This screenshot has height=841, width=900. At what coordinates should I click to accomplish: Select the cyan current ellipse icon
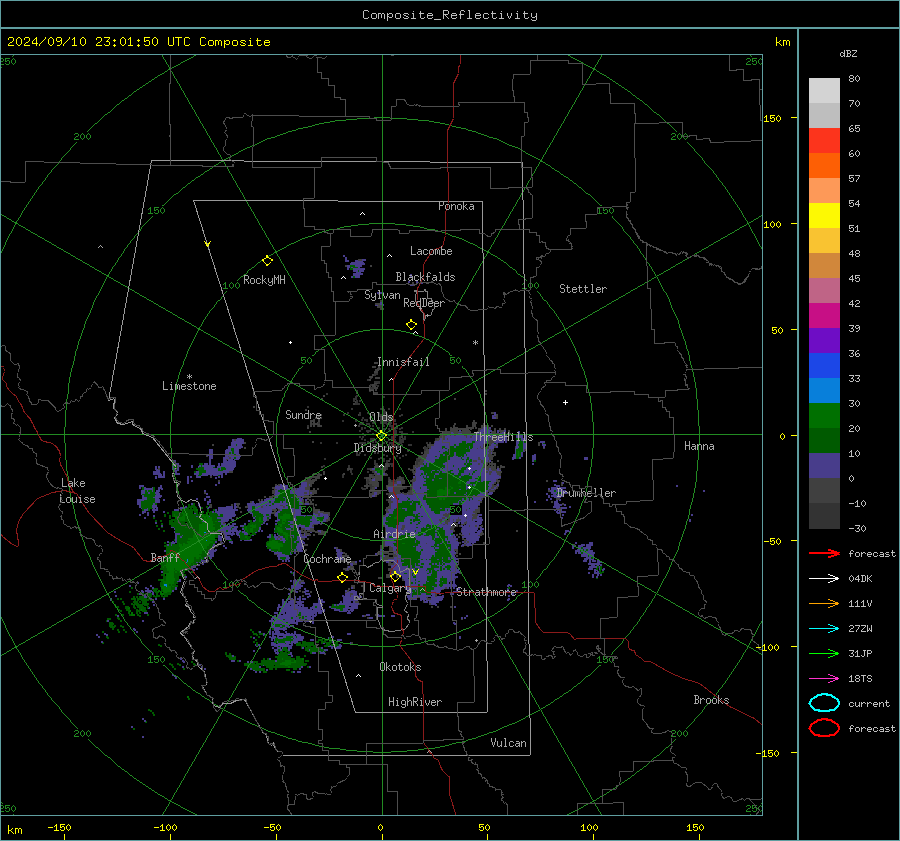[824, 703]
